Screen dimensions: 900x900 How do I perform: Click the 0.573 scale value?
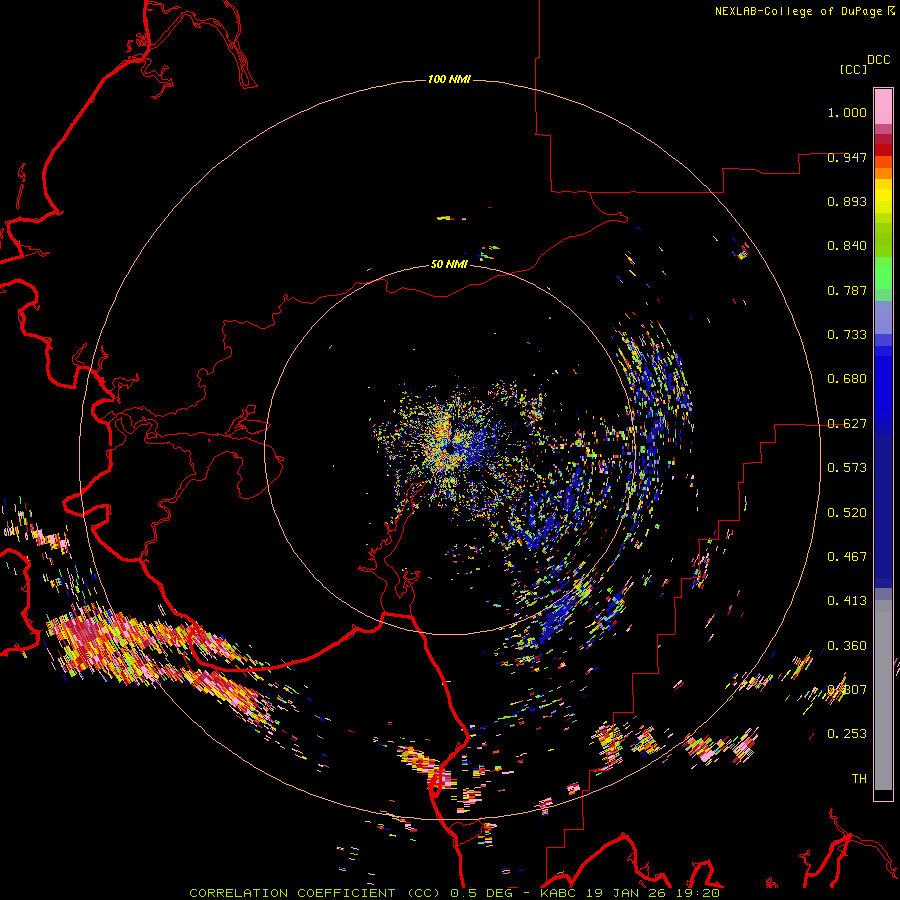pos(847,468)
